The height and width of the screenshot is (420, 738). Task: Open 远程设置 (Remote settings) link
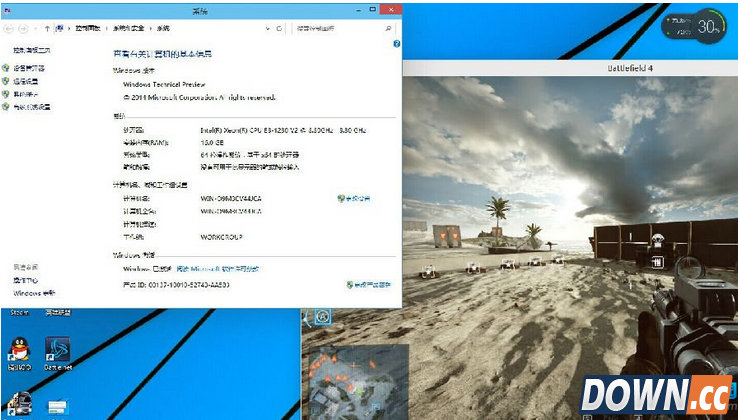(x=25, y=81)
